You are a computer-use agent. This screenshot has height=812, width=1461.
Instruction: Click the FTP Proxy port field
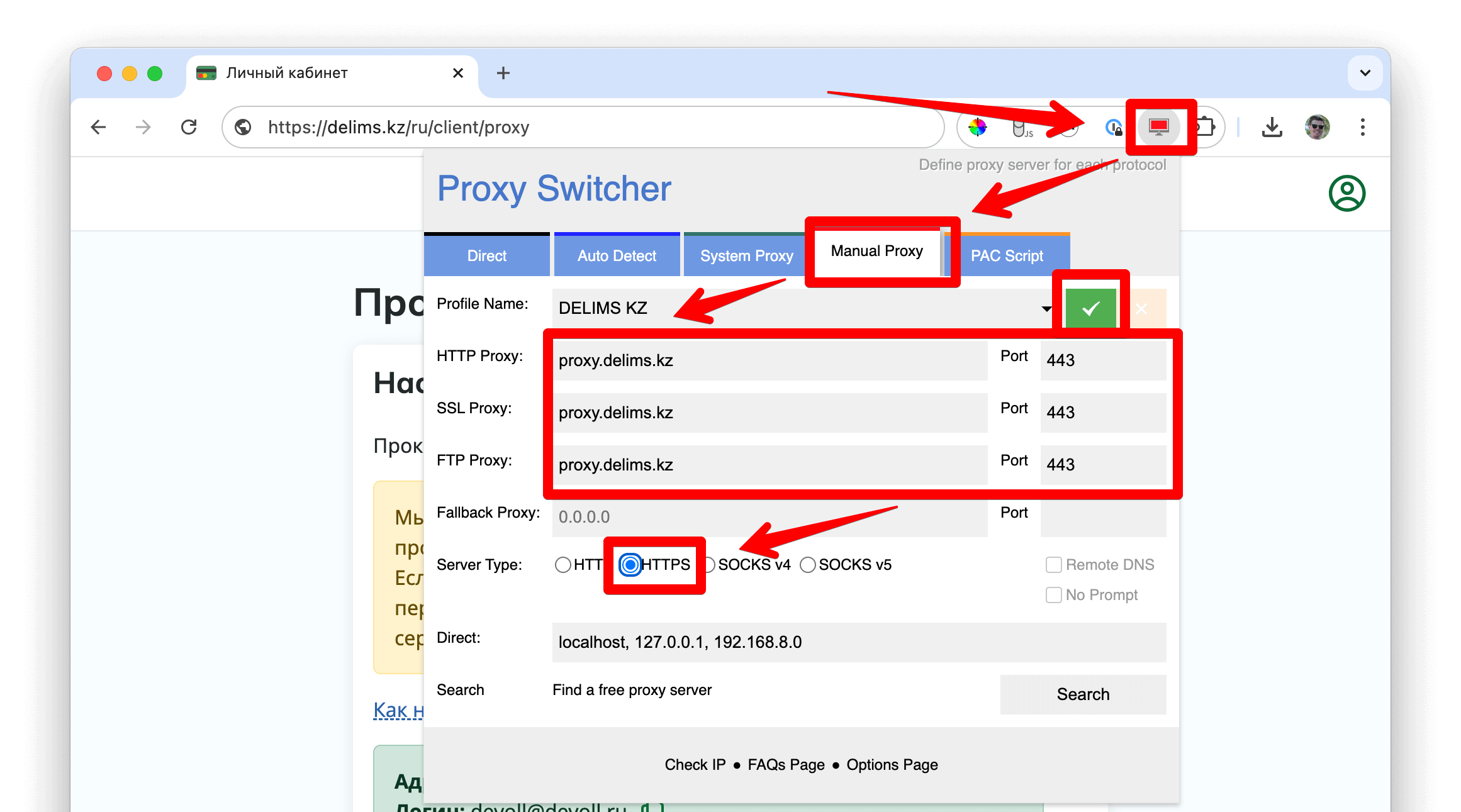click(1103, 465)
